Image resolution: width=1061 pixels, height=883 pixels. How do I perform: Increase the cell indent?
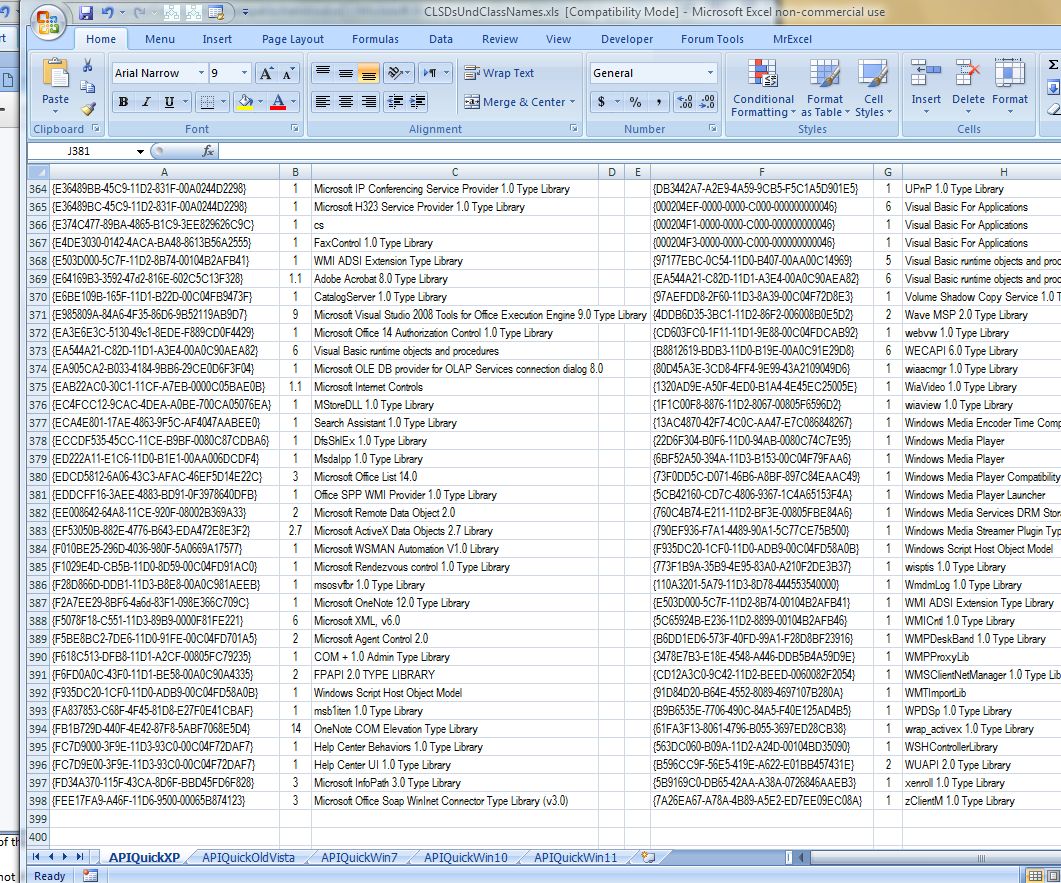pyautogui.click(x=417, y=102)
